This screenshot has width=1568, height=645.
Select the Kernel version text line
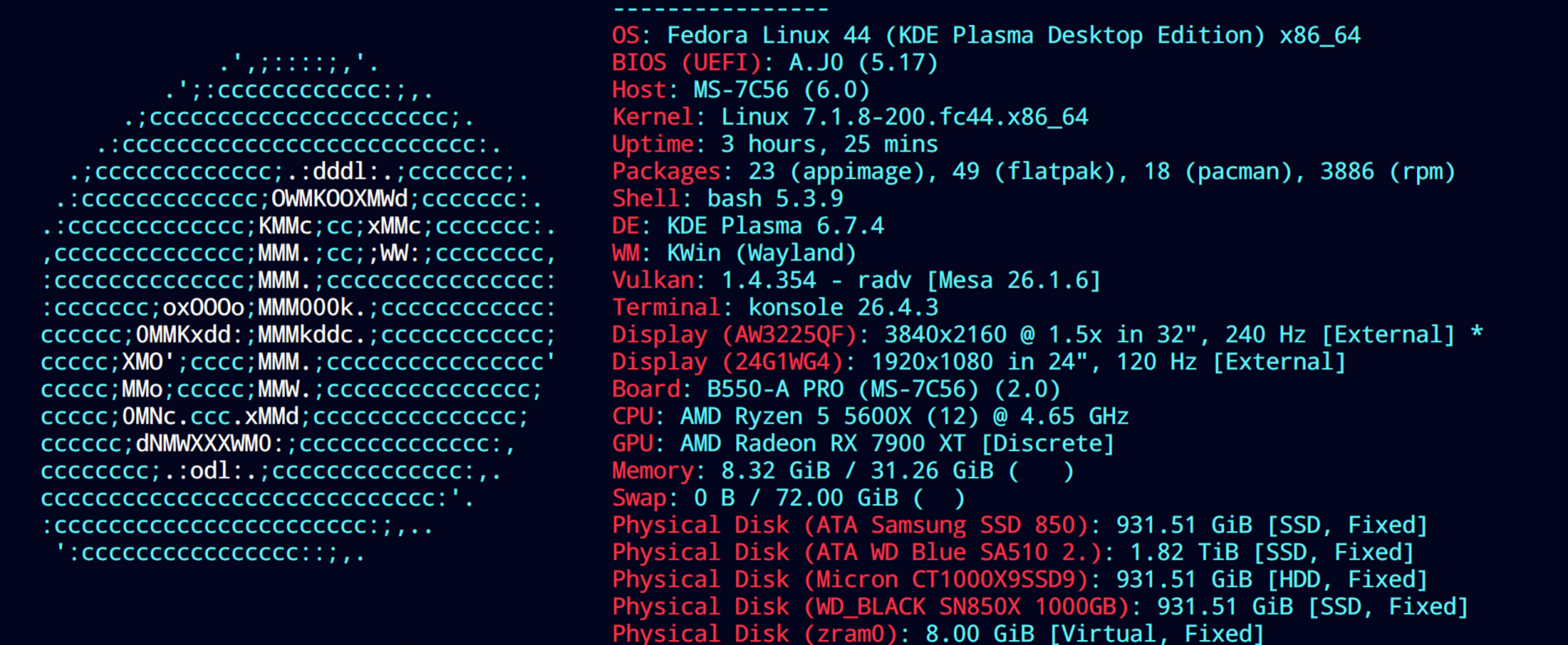[850, 117]
